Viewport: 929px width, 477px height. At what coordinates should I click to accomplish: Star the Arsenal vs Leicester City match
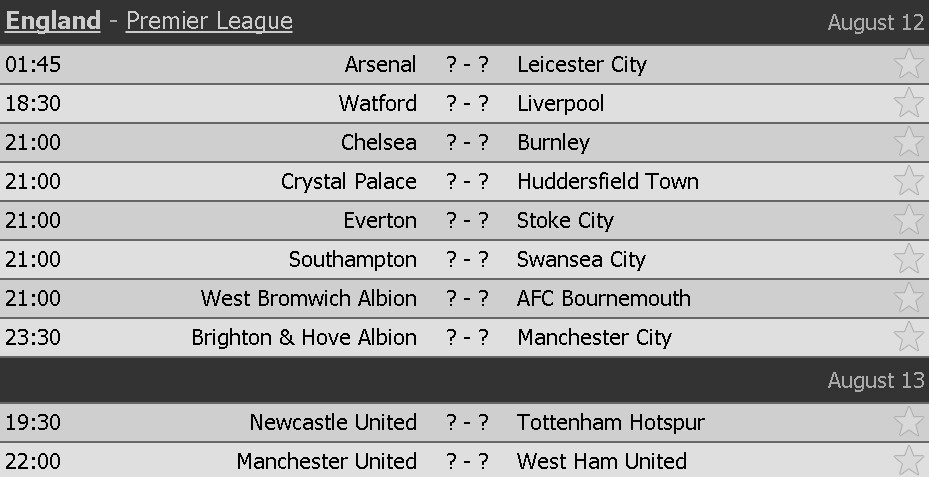tap(908, 64)
